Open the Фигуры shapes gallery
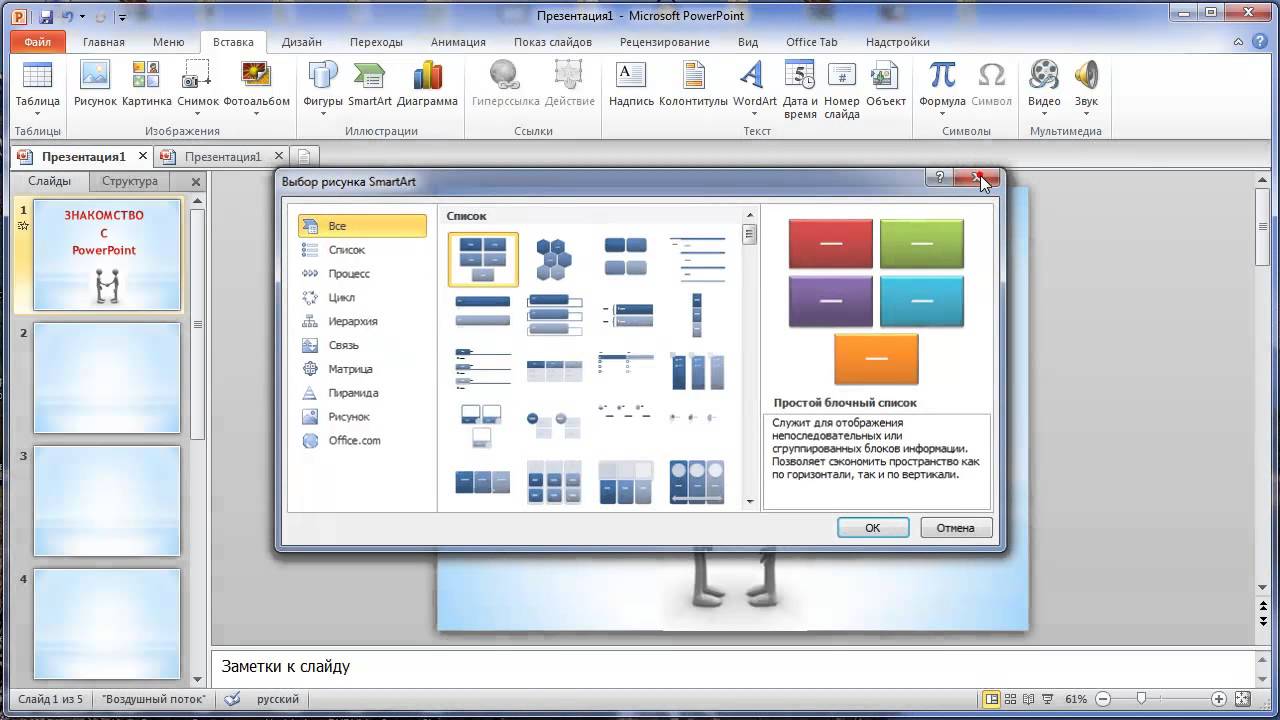The image size is (1280, 720). point(323,76)
